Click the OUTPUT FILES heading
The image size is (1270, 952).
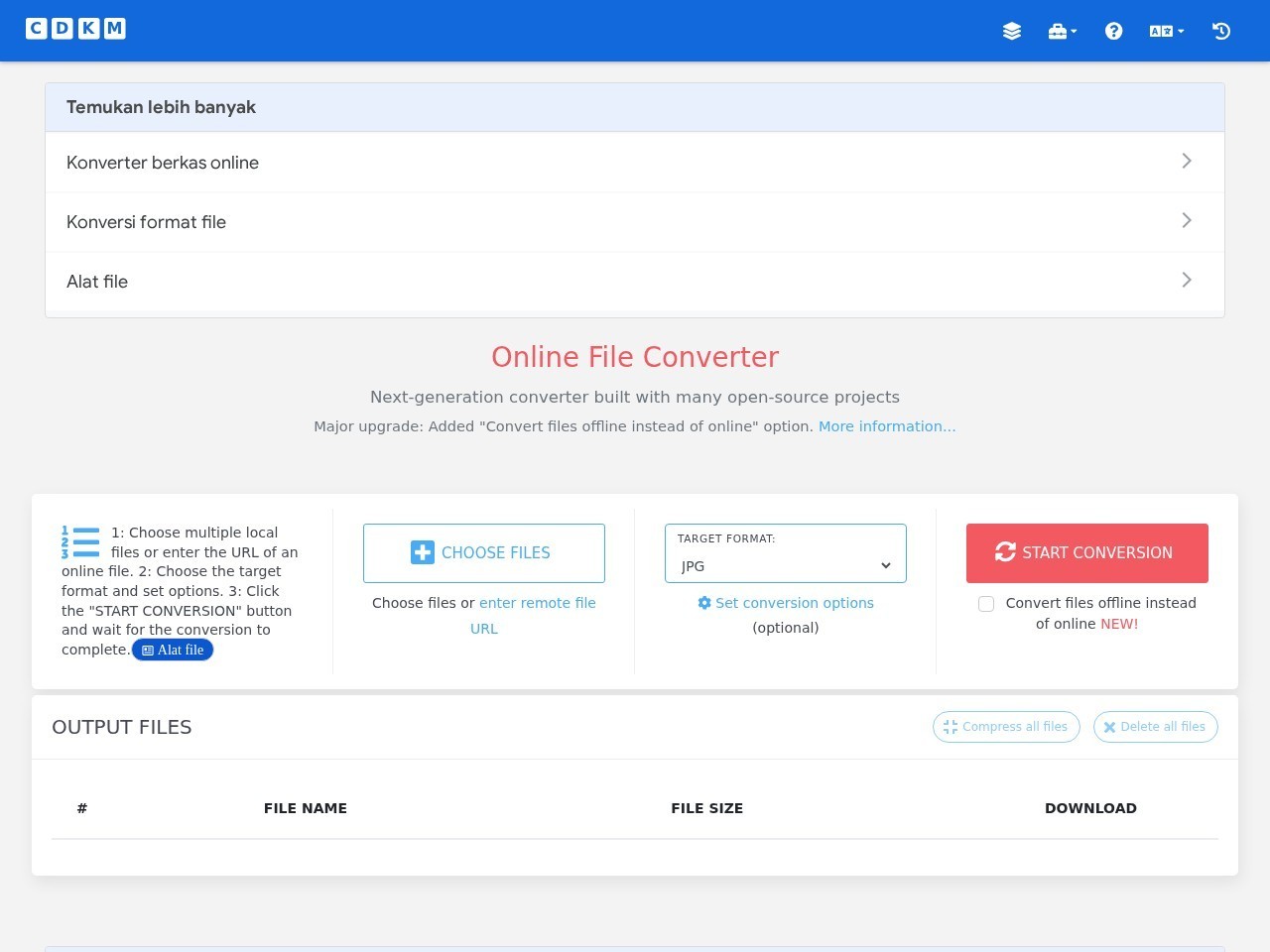(122, 727)
